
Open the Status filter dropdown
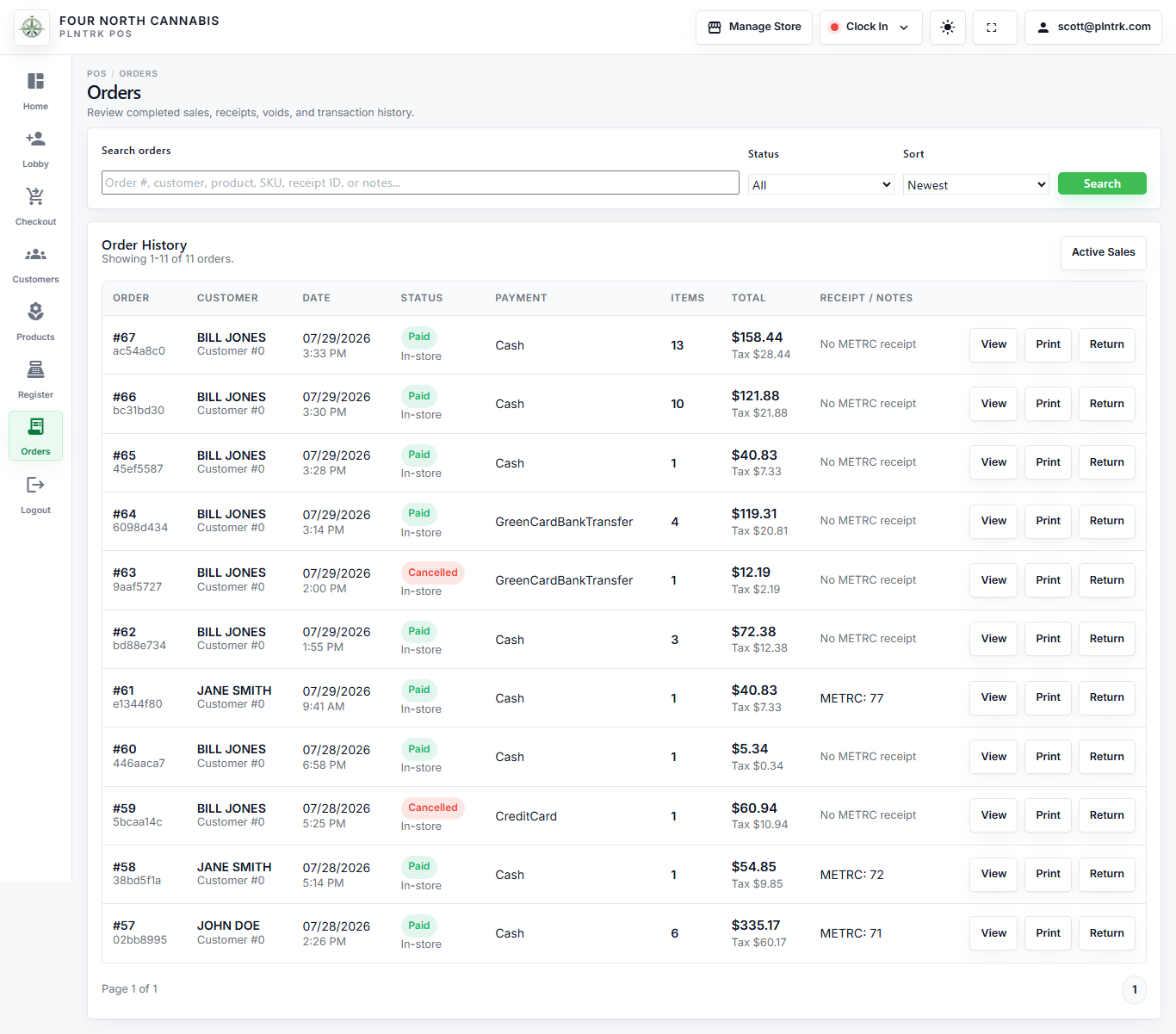(x=821, y=184)
